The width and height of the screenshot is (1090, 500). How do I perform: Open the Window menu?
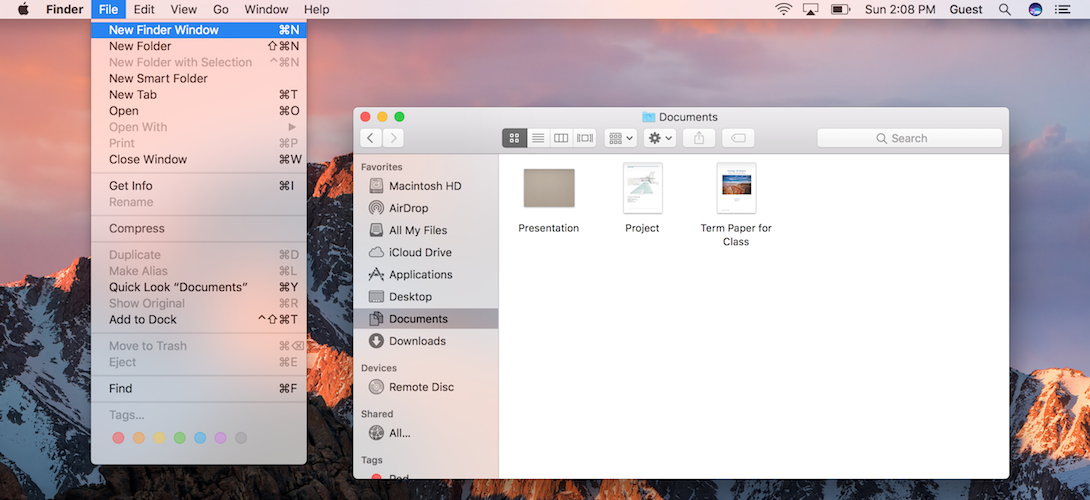266,10
